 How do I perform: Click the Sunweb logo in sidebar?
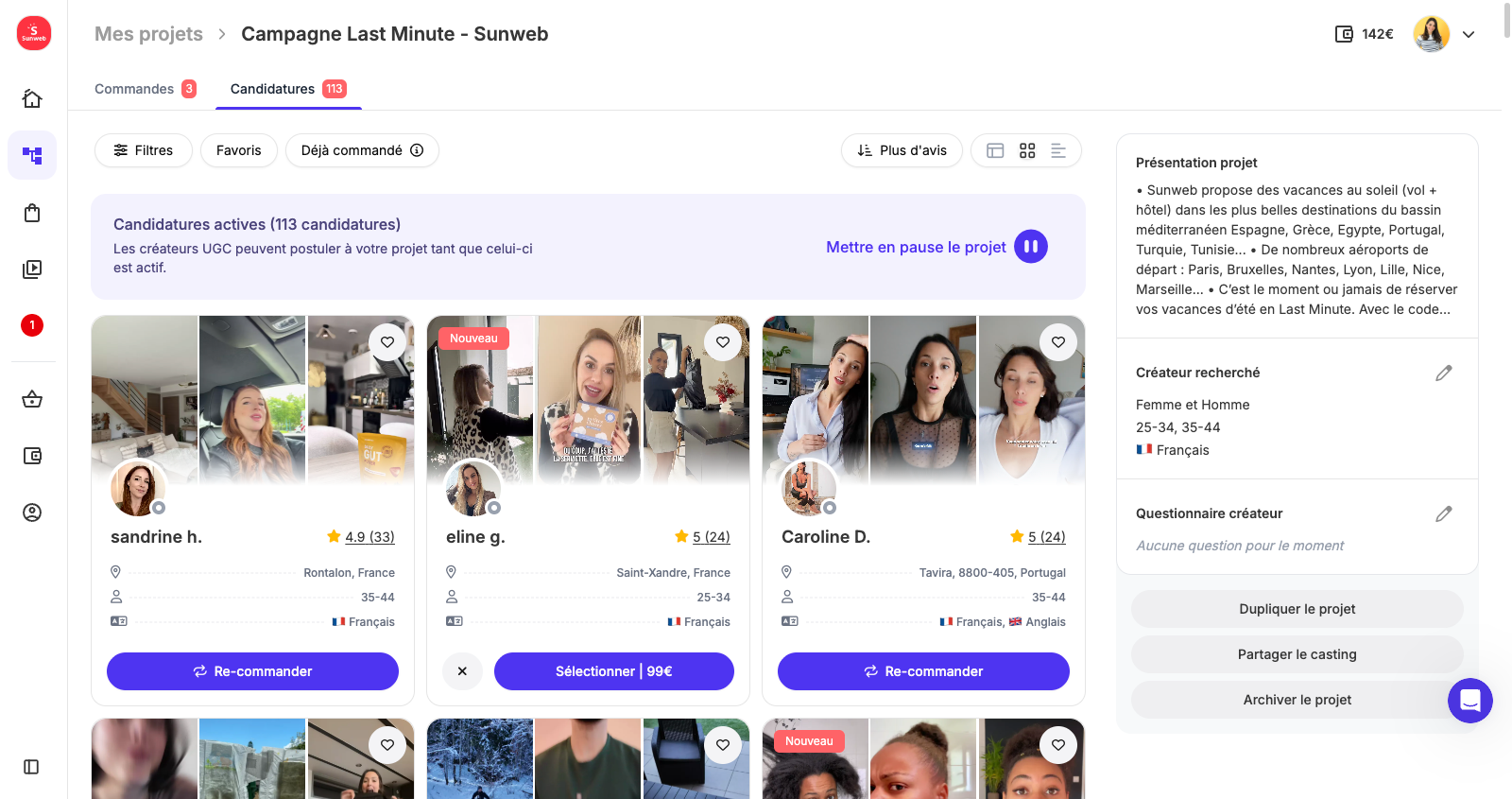[x=33, y=33]
